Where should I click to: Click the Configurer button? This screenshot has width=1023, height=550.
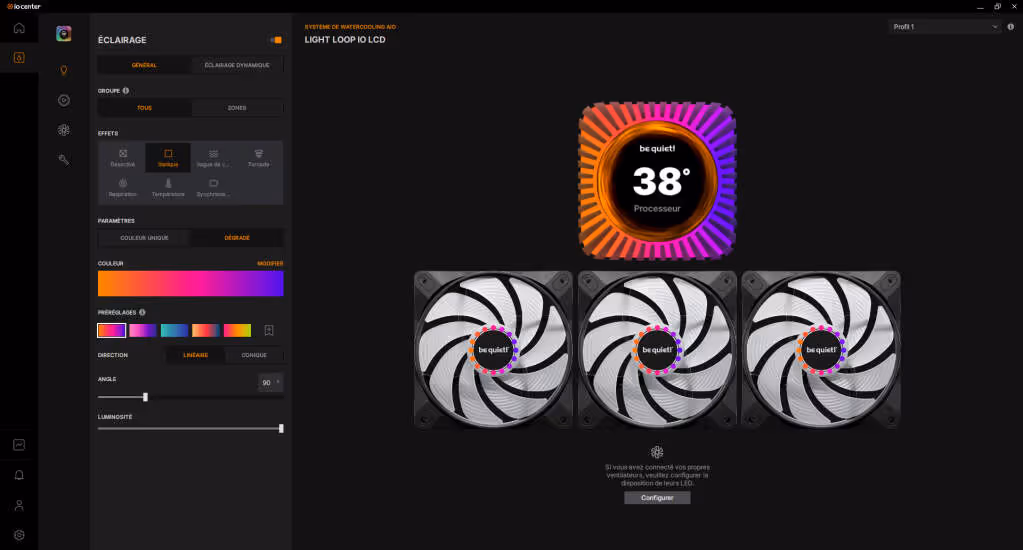pyautogui.click(x=657, y=498)
